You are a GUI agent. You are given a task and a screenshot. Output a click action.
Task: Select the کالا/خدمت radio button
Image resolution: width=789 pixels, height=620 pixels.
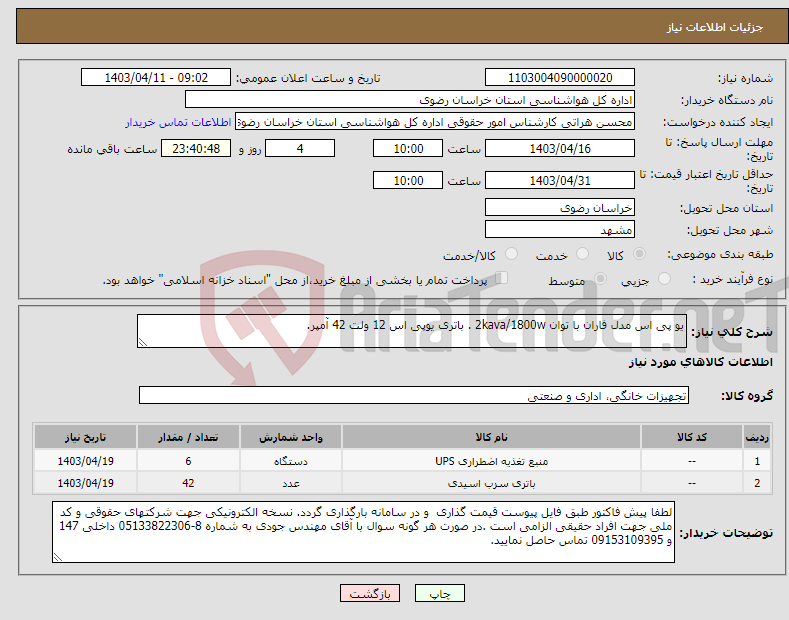pyautogui.click(x=511, y=254)
